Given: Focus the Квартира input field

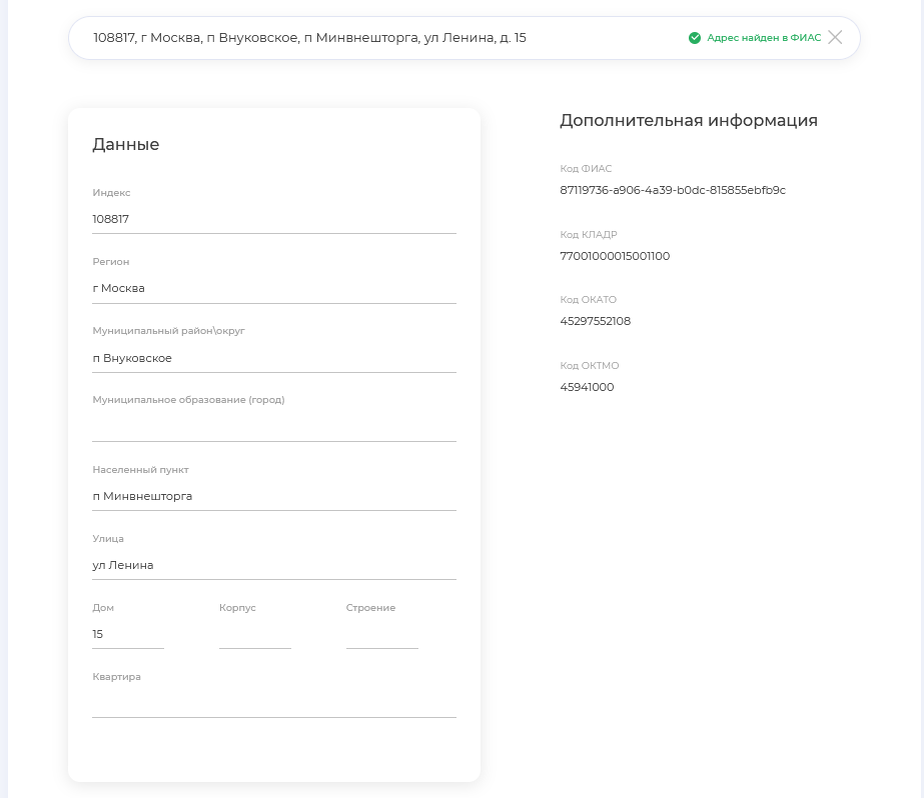Looking at the screenshot, I should pyautogui.click(x=273, y=703).
